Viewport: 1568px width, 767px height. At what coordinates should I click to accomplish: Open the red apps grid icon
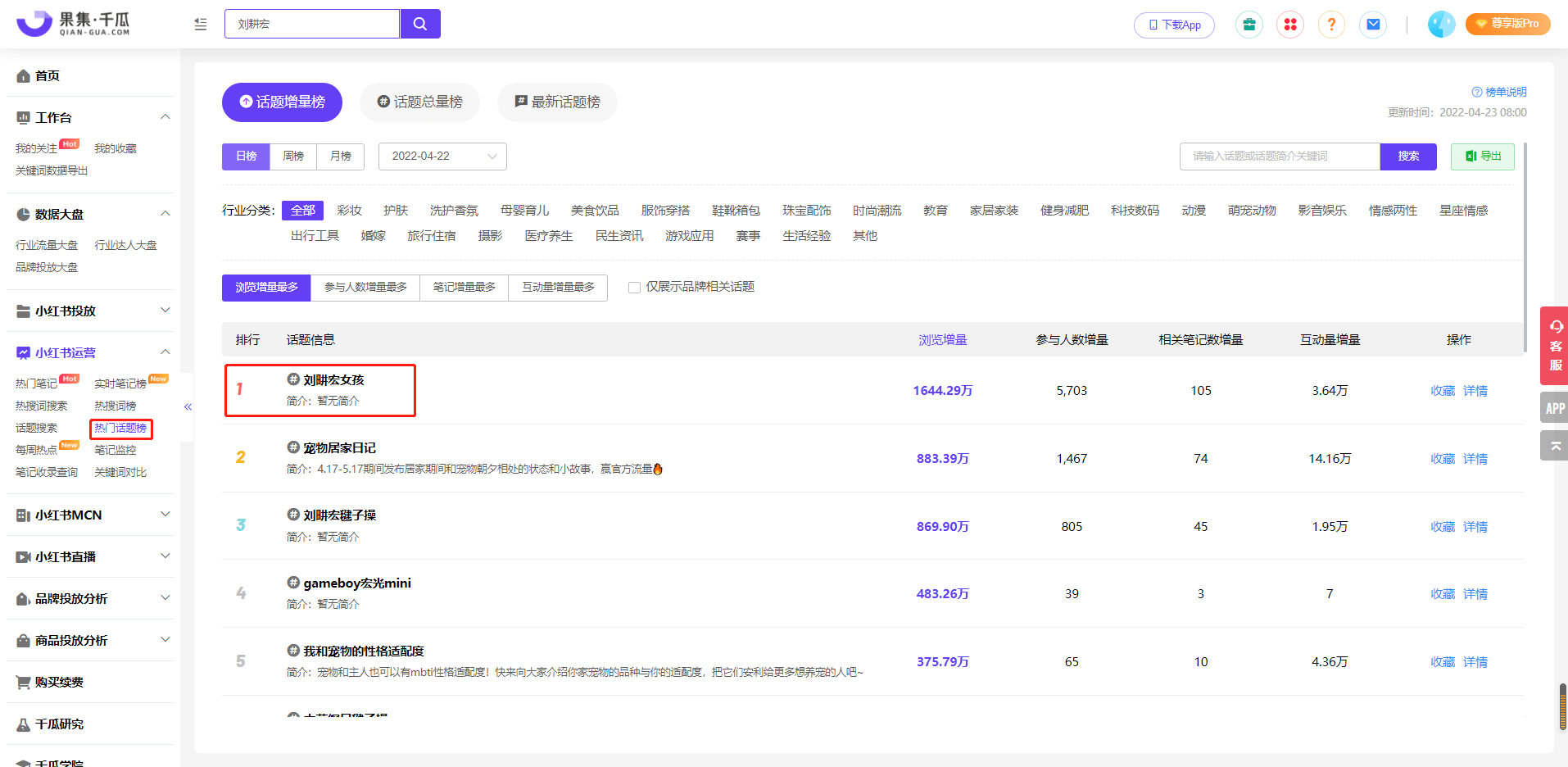tap(1290, 25)
